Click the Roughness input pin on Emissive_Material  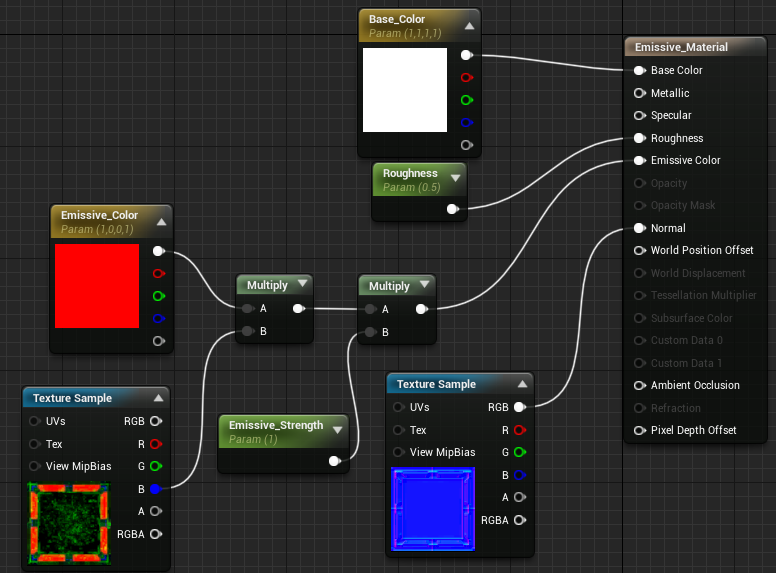point(640,138)
